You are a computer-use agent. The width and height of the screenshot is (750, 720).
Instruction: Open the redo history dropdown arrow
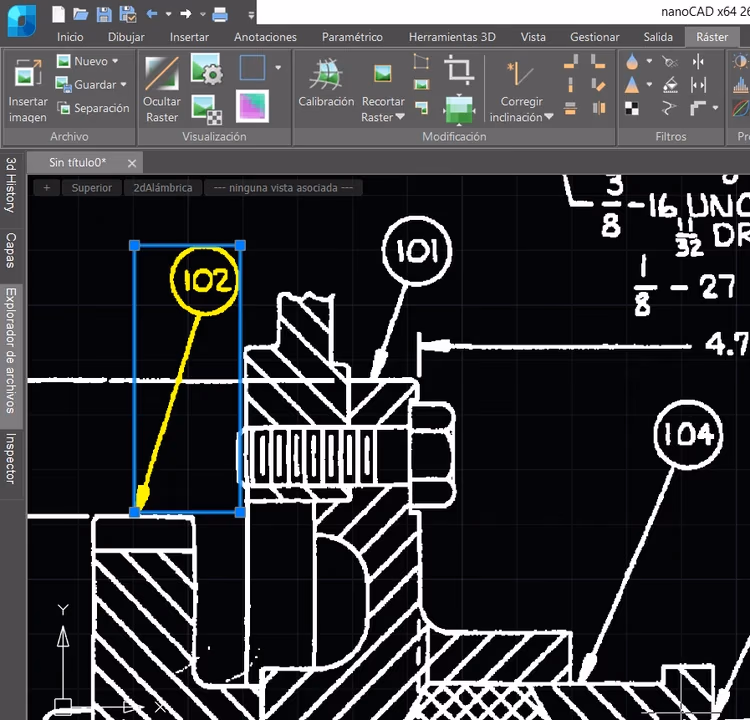tap(203, 14)
